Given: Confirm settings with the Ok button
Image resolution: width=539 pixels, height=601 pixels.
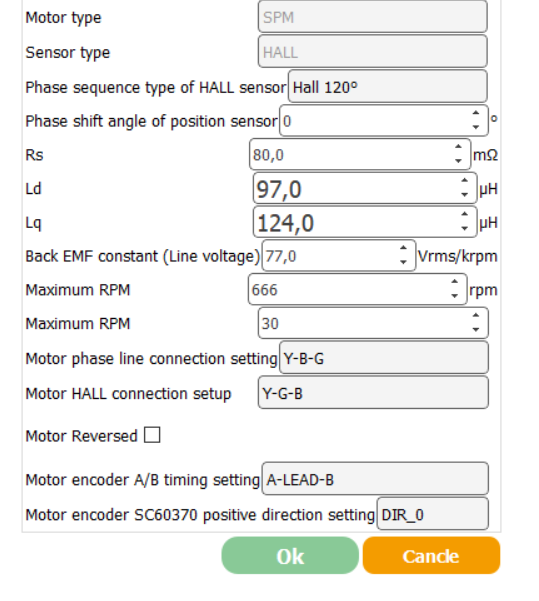Looking at the screenshot, I should (290, 555).
